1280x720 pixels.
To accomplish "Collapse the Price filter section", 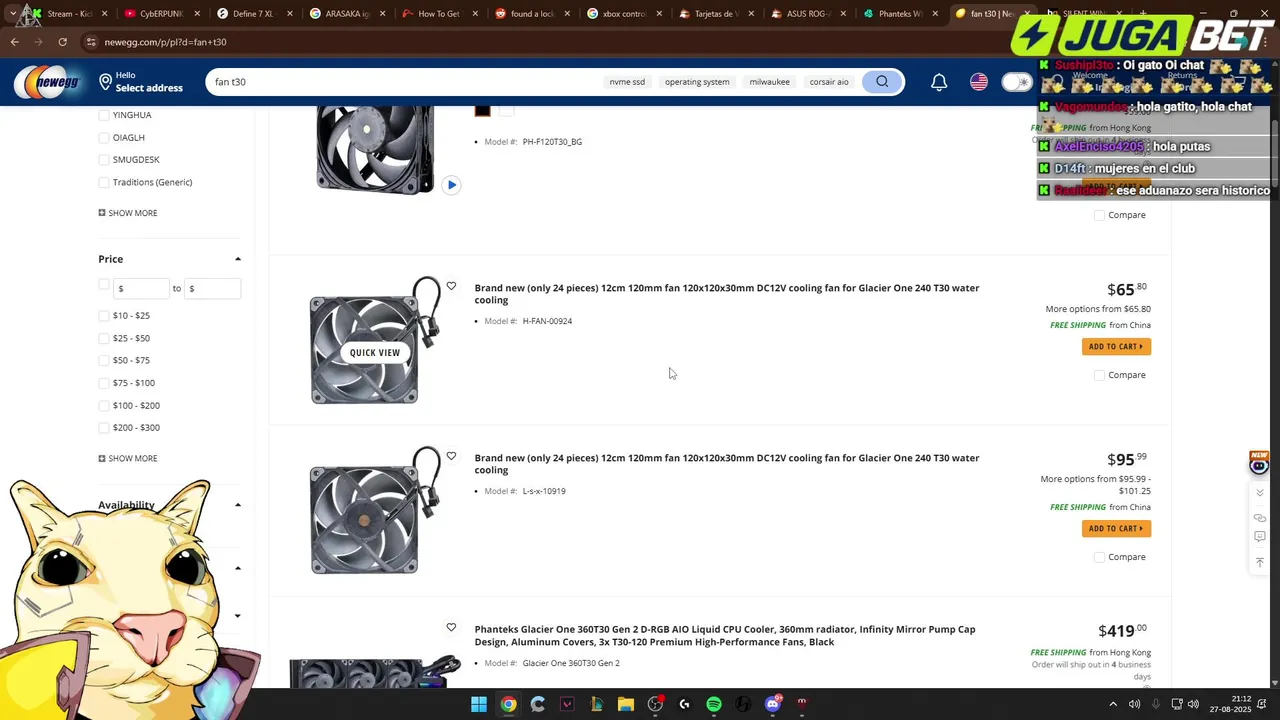I will [x=238, y=259].
